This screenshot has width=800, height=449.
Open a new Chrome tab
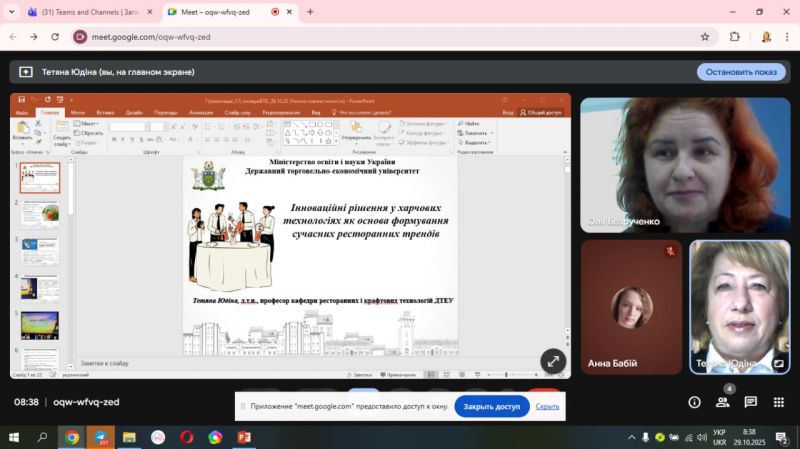(x=310, y=12)
